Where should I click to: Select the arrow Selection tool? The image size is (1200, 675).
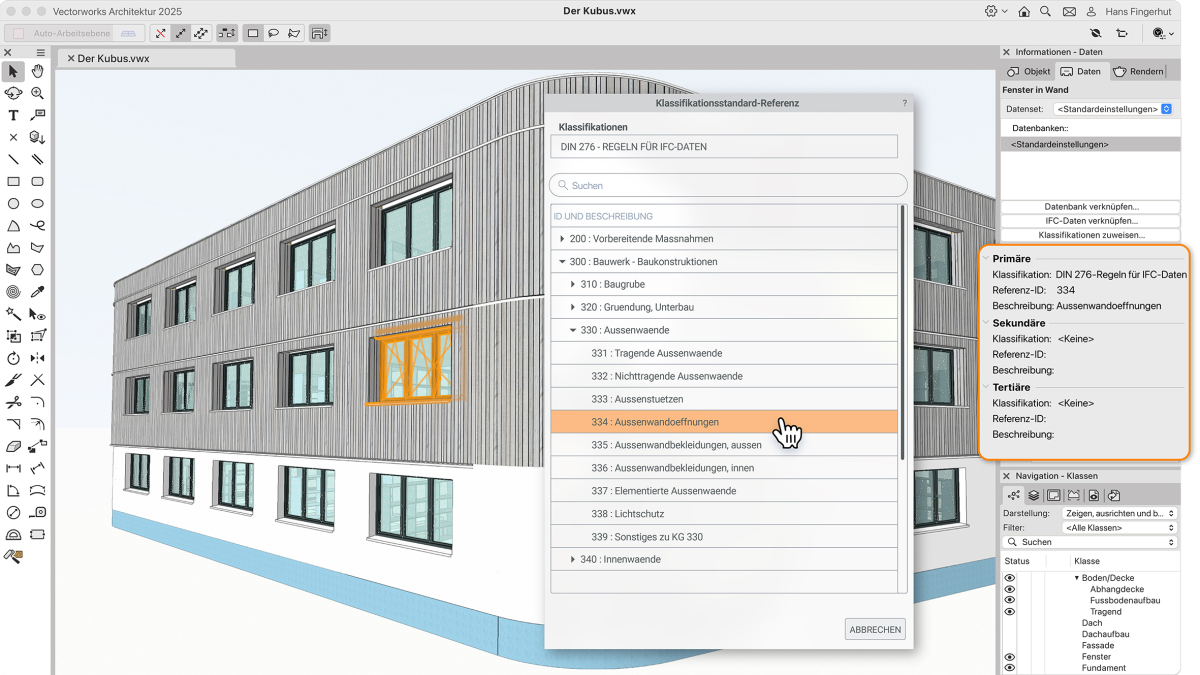[13, 71]
